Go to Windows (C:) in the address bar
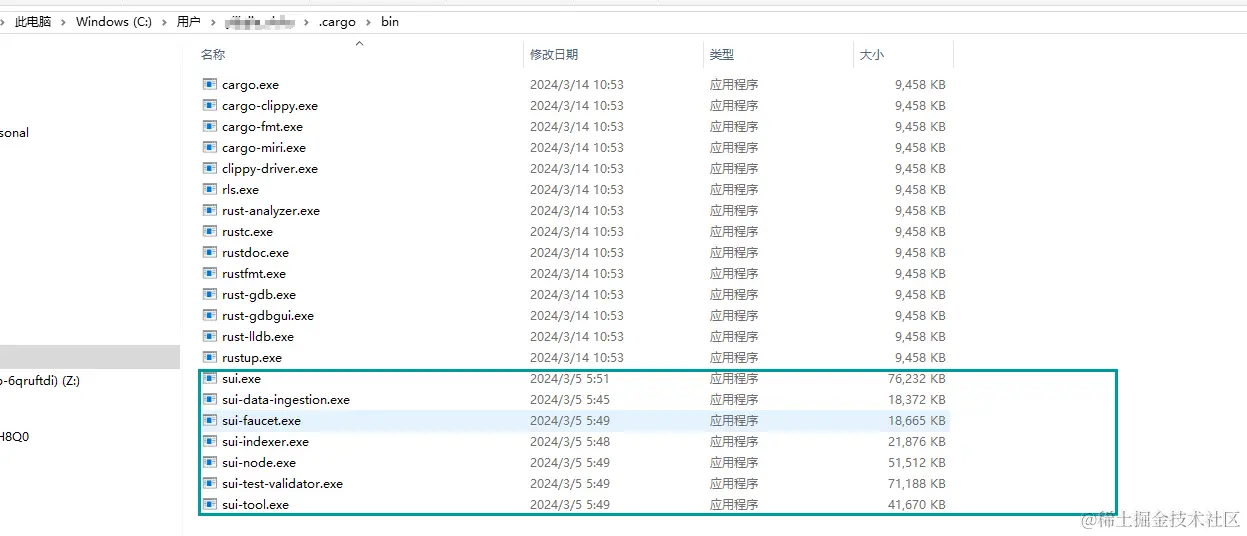This screenshot has width=1247, height=536. coord(114,21)
